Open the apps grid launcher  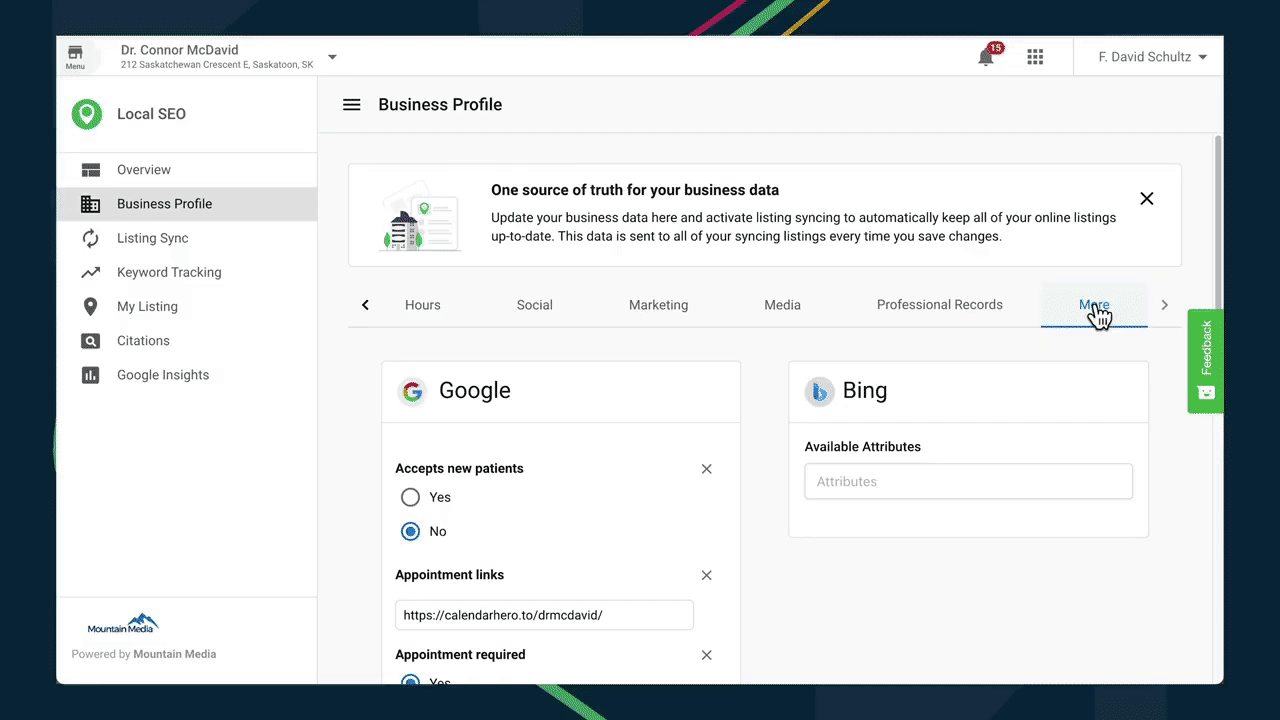coord(1035,57)
